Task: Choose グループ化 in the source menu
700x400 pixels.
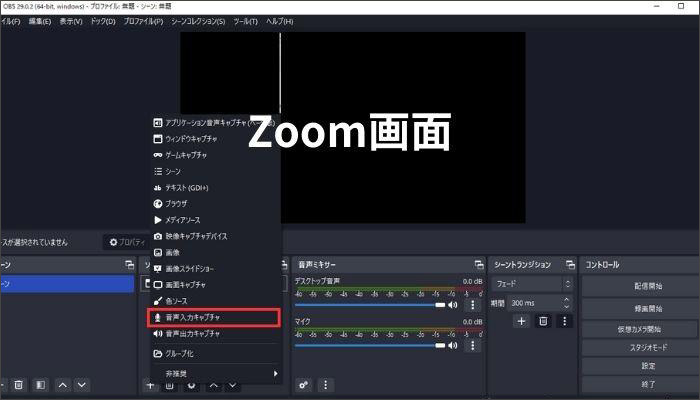Action: coord(214,354)
